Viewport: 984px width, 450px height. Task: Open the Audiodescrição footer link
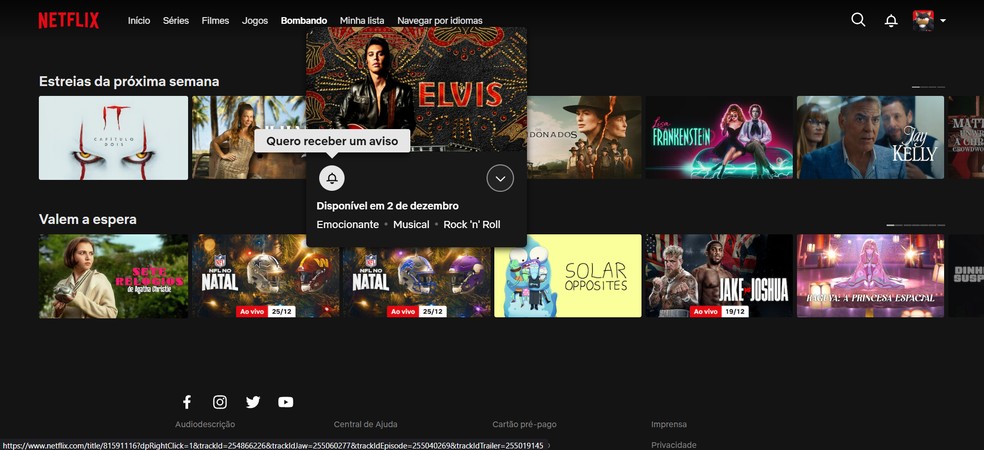tap(205, 424)
